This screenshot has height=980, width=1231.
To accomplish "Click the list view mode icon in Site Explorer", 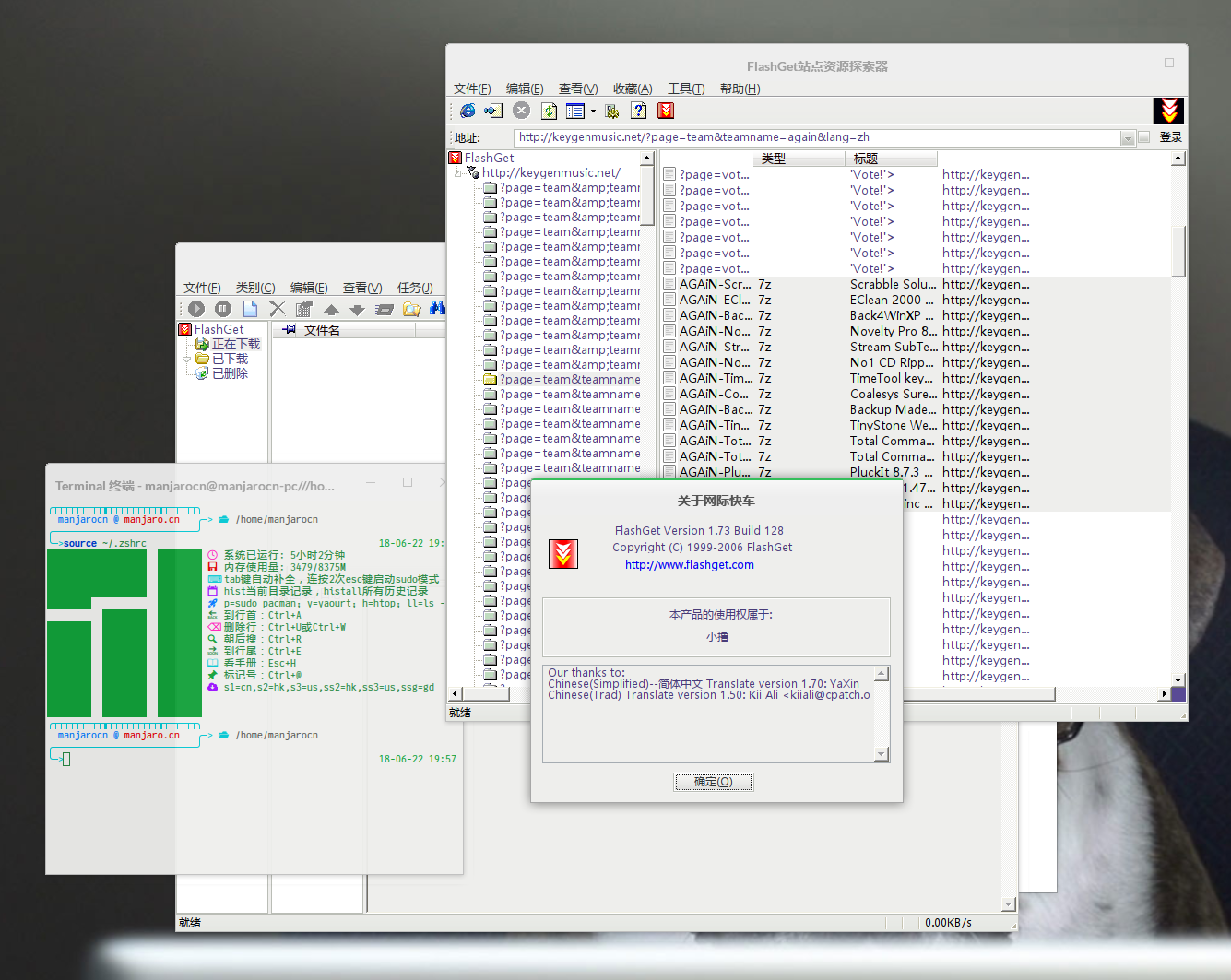I will [x=575, y=111].
